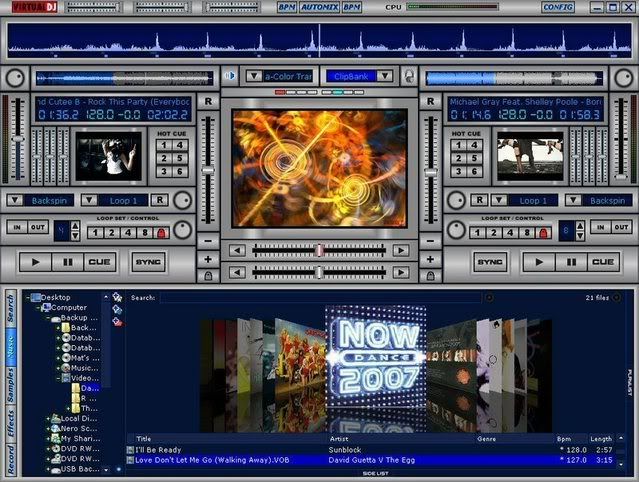Toggle left pitch lock icon

208,276
